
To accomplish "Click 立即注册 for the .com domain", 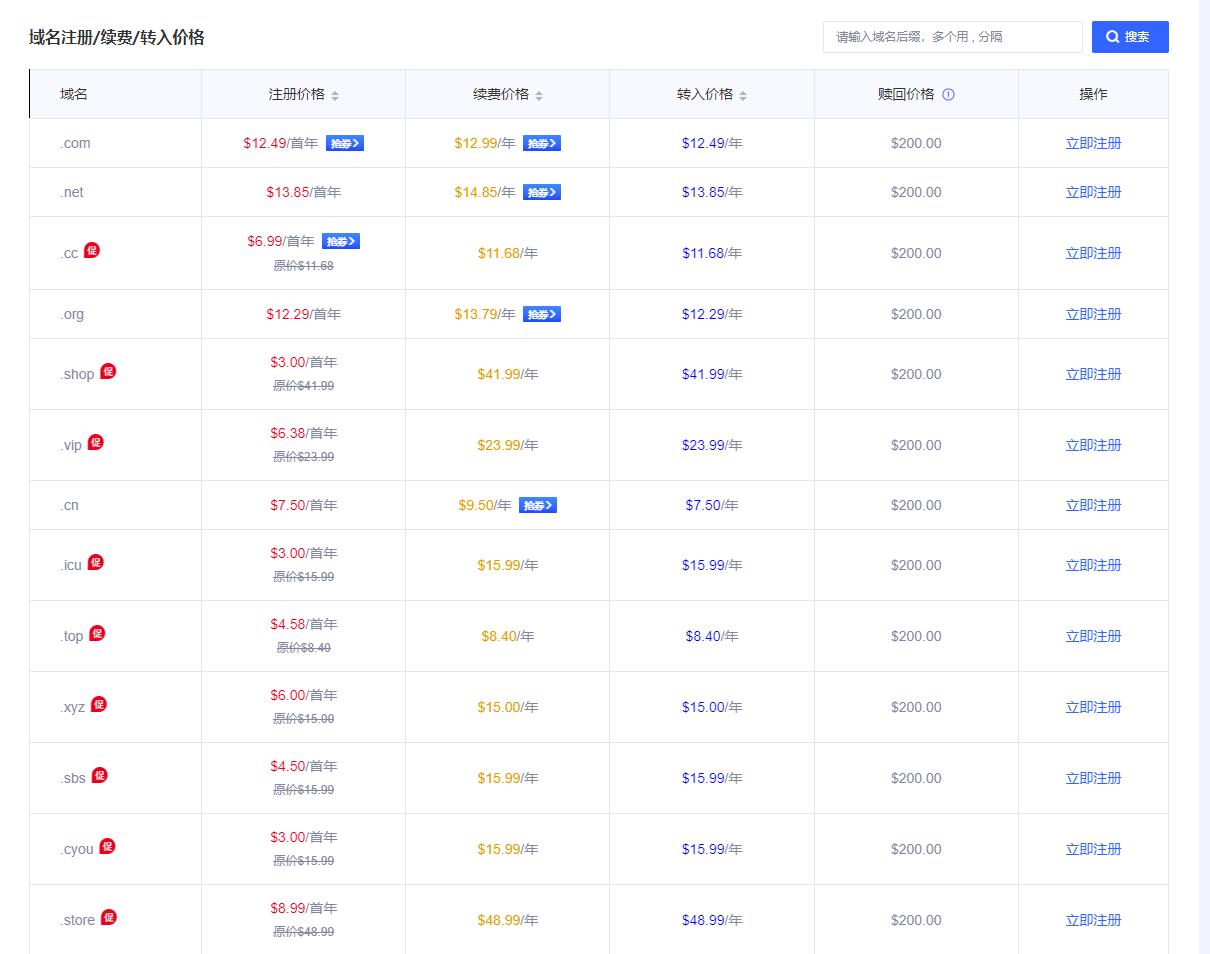I will tap(1093, 144).
